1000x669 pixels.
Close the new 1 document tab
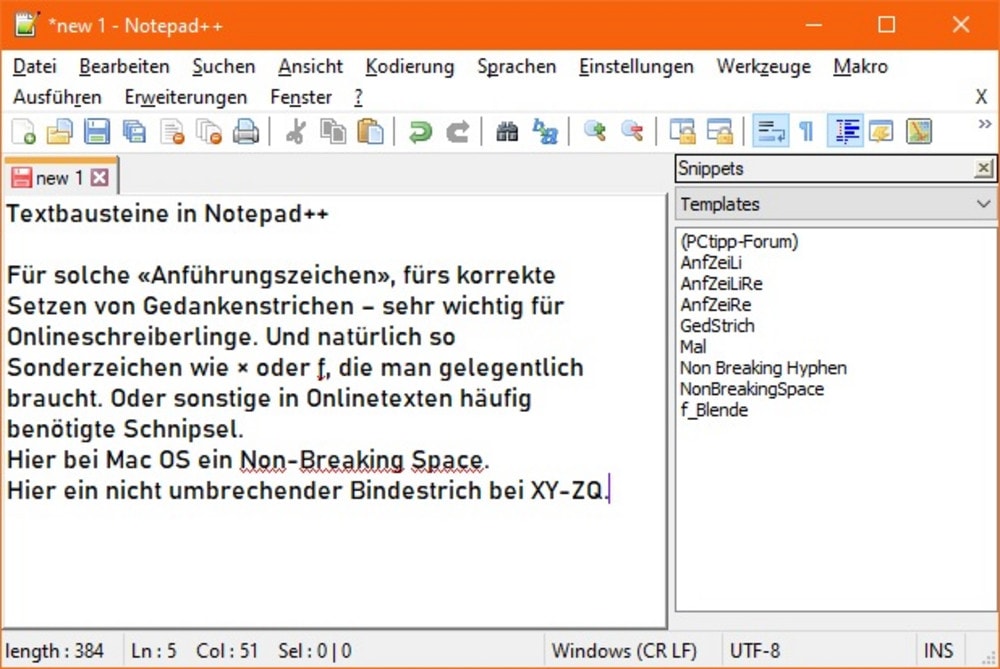(x=99, y=178)
